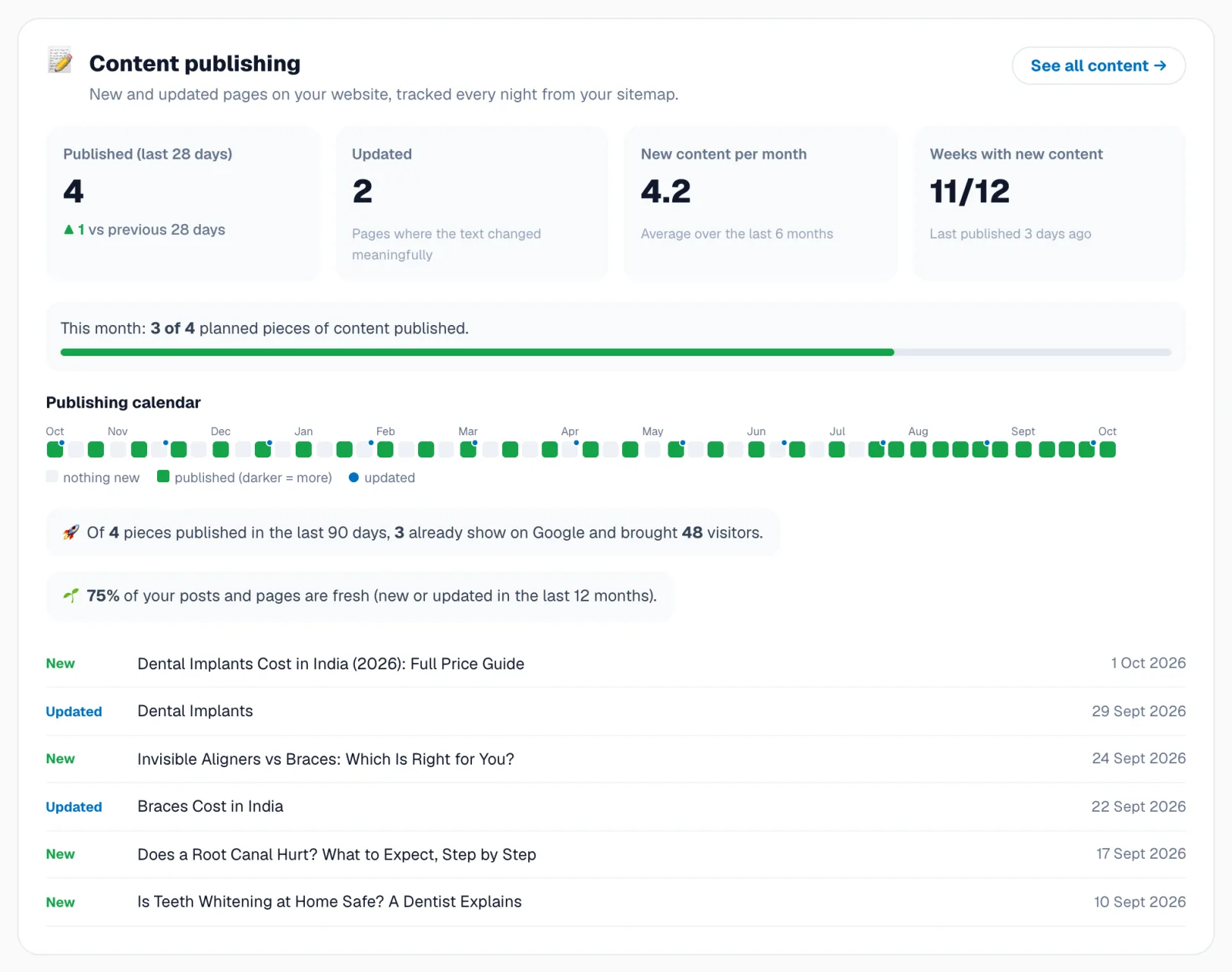Click the 'New' tag on the Teeth Whitening row
Image resolution: width=1232 pixels, height=972 pixels.
pyautogui.click(x=60, y=903)
